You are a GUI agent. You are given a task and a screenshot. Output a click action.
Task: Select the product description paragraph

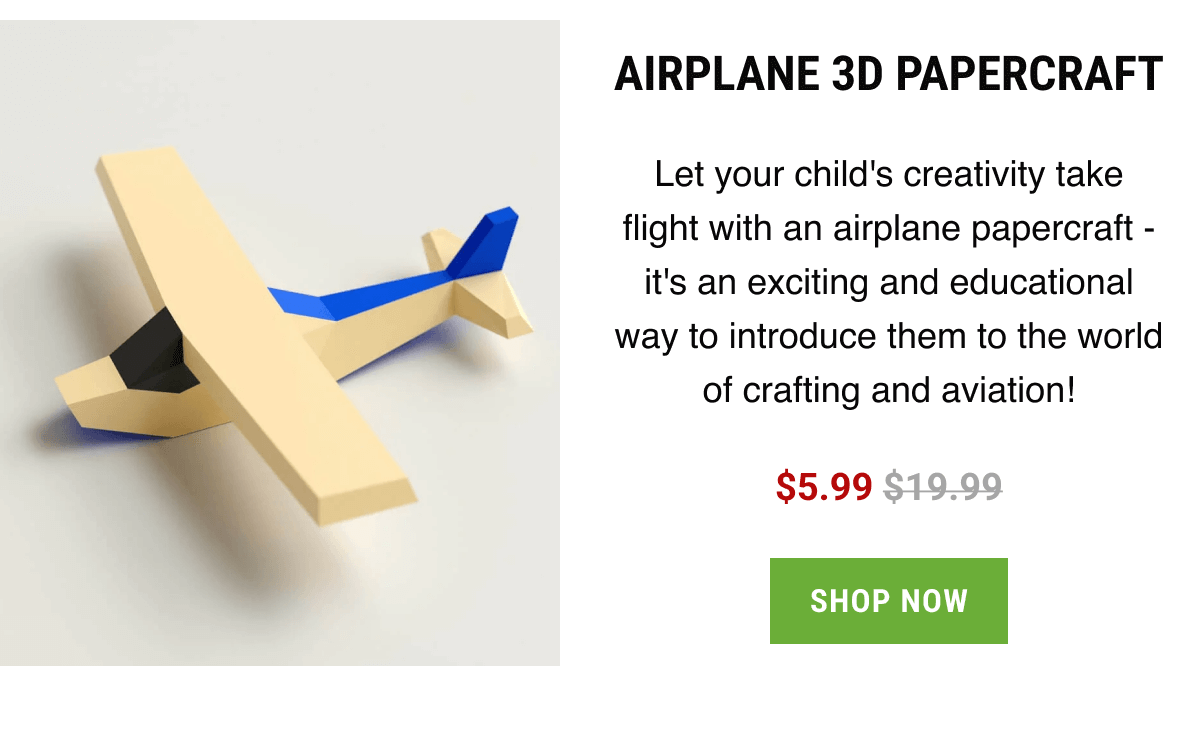coord(890,281)
